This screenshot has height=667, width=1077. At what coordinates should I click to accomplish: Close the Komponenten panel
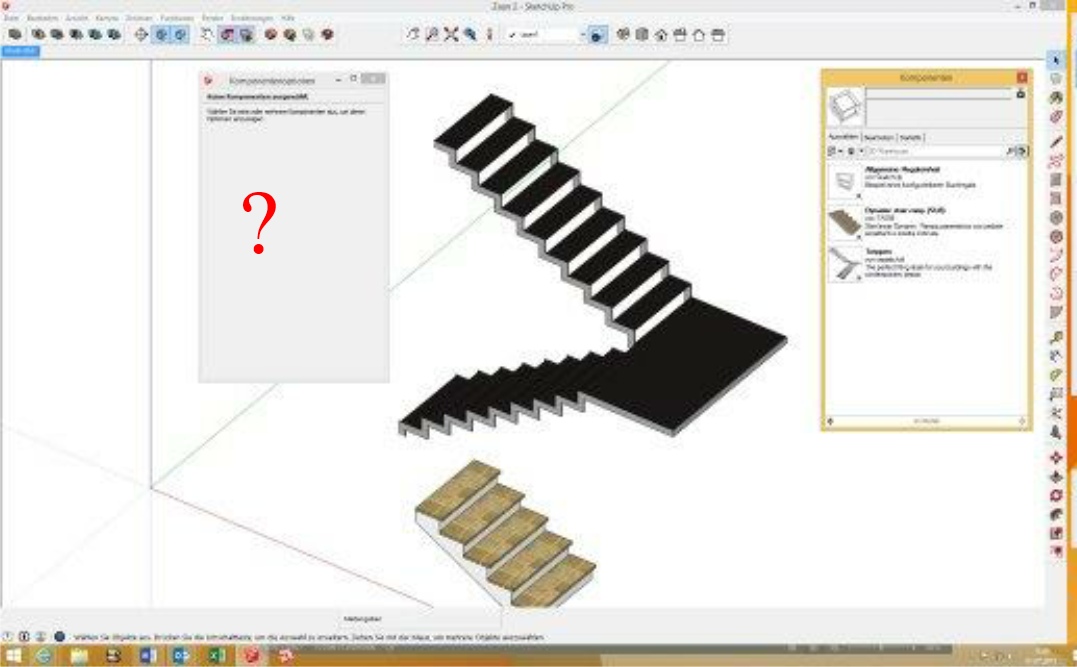(1021, 77)
